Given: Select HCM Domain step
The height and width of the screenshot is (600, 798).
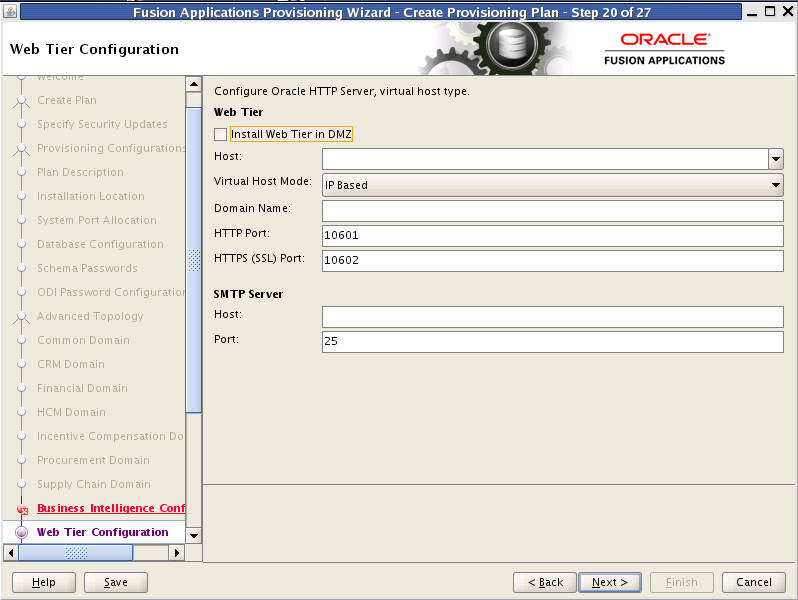Looking at the screenshot, I should tap(71, 412).
